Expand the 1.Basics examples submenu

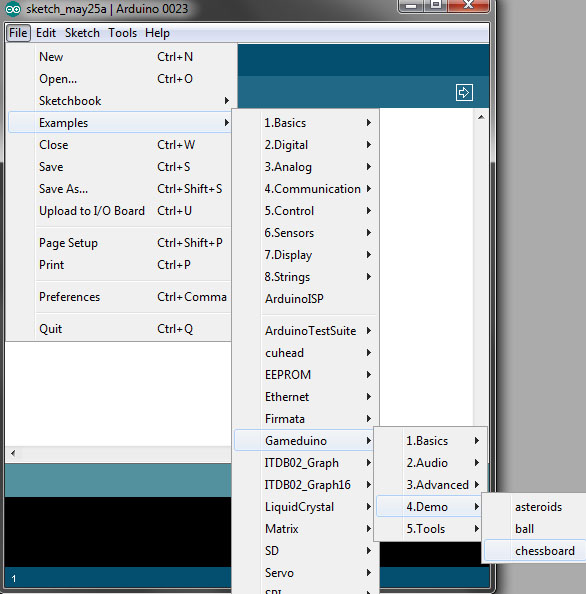click(306, 123)
